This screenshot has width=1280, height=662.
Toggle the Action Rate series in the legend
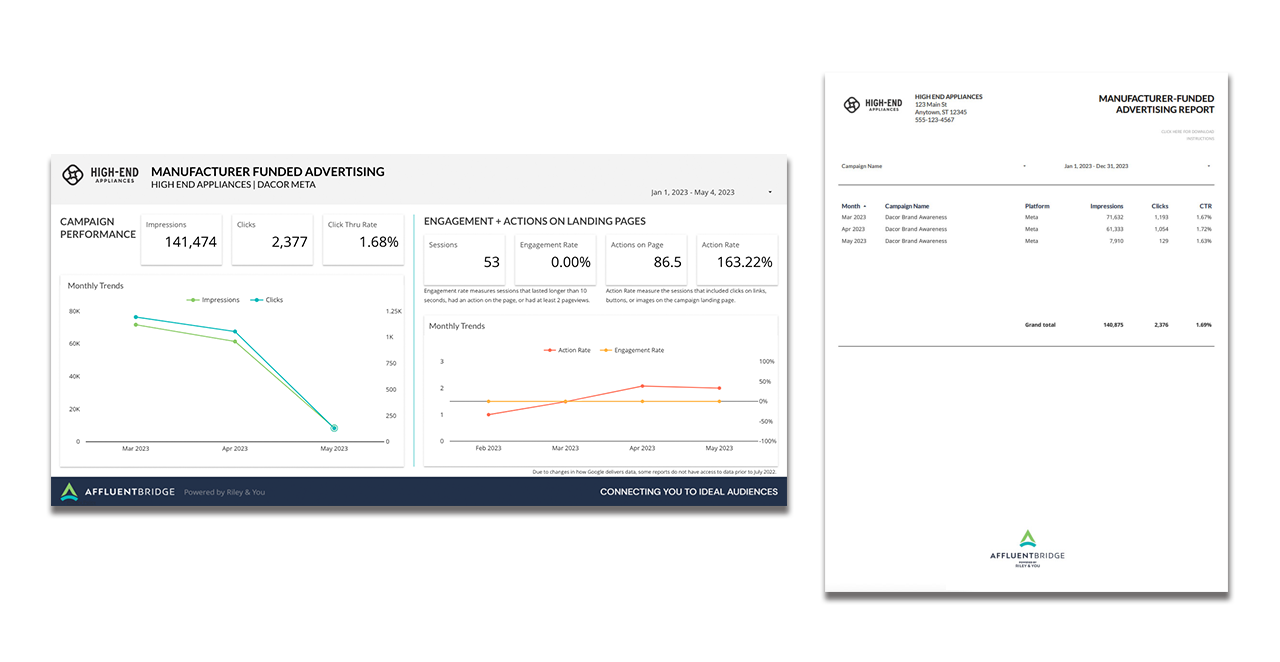tap(567, 350)
